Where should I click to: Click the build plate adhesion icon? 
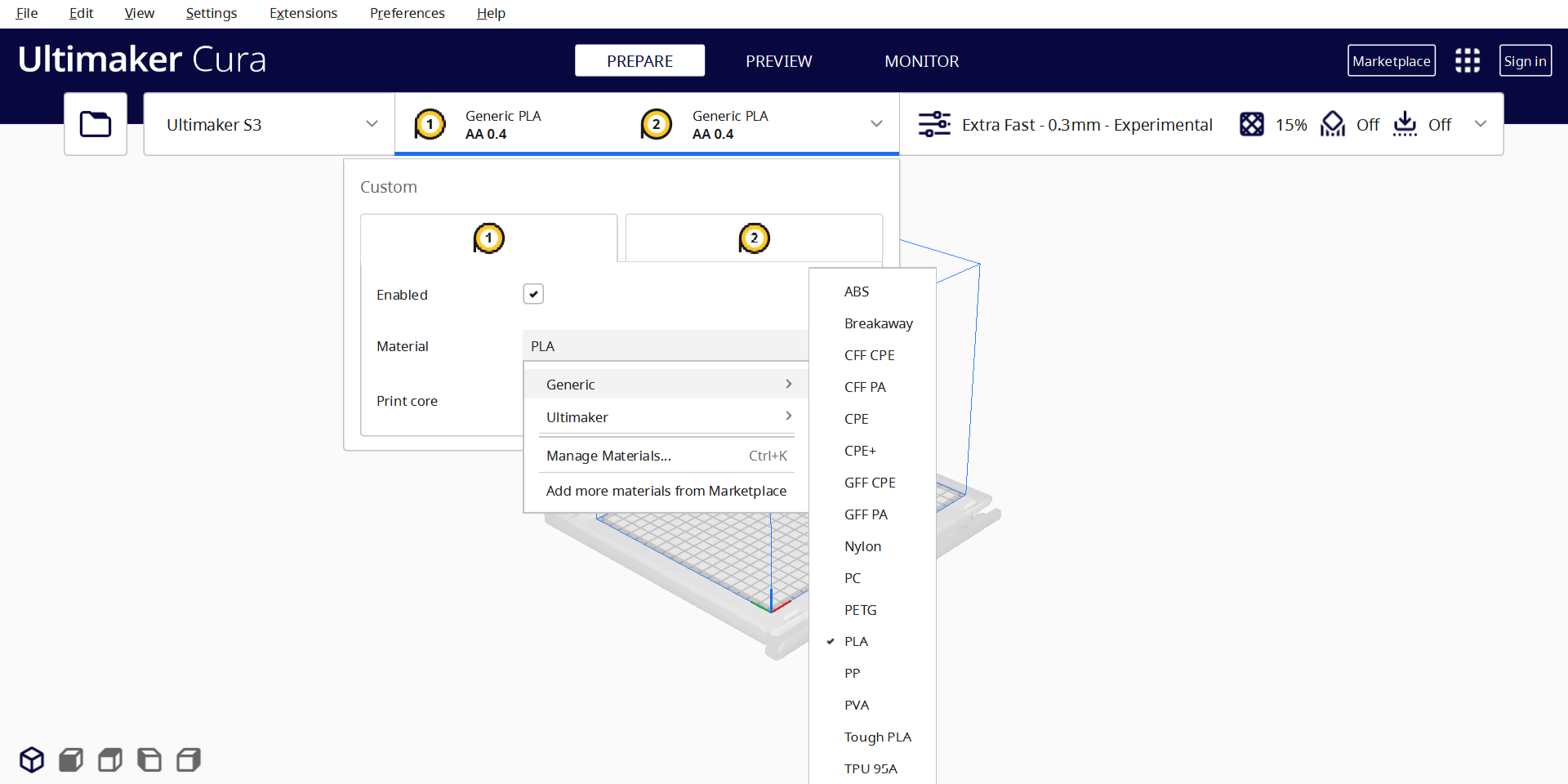(1405, 124)
